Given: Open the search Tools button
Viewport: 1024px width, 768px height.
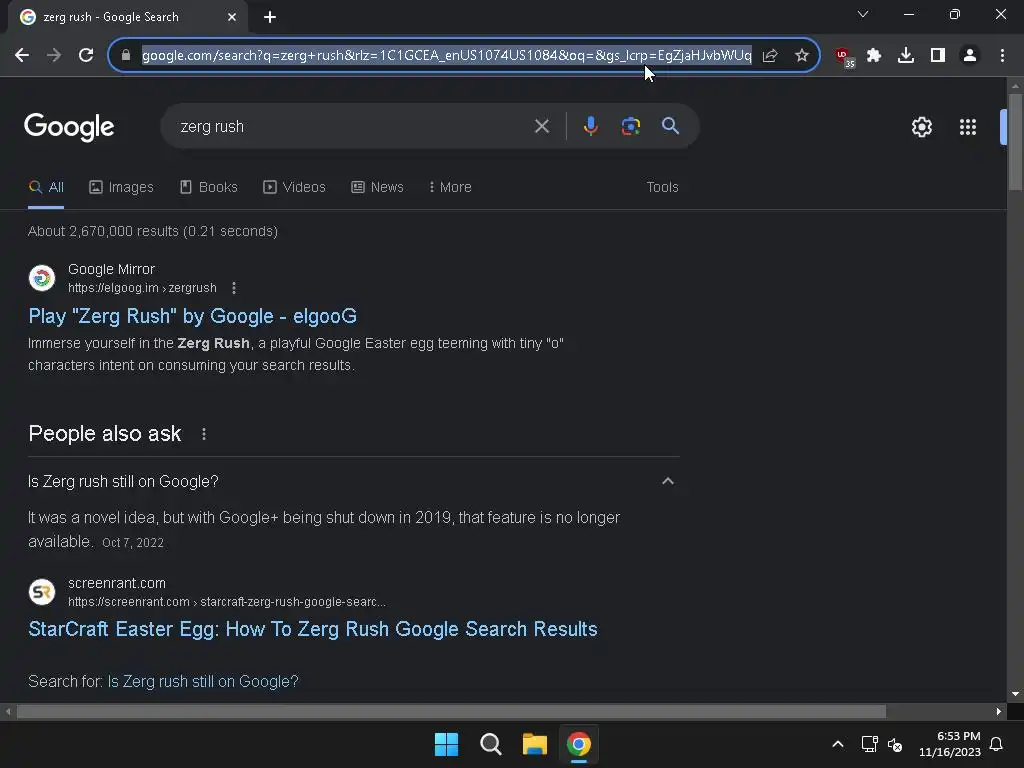Looking at the screenshot, I should tap(662, 187).
